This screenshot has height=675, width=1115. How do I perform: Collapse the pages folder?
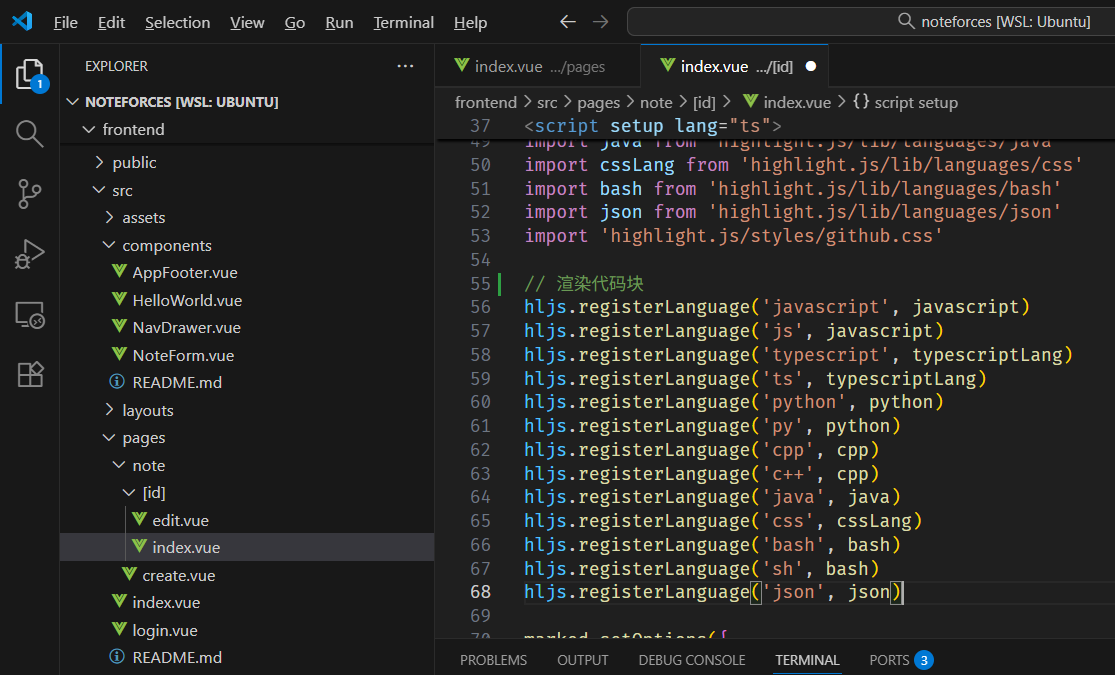tap(144, 438)
